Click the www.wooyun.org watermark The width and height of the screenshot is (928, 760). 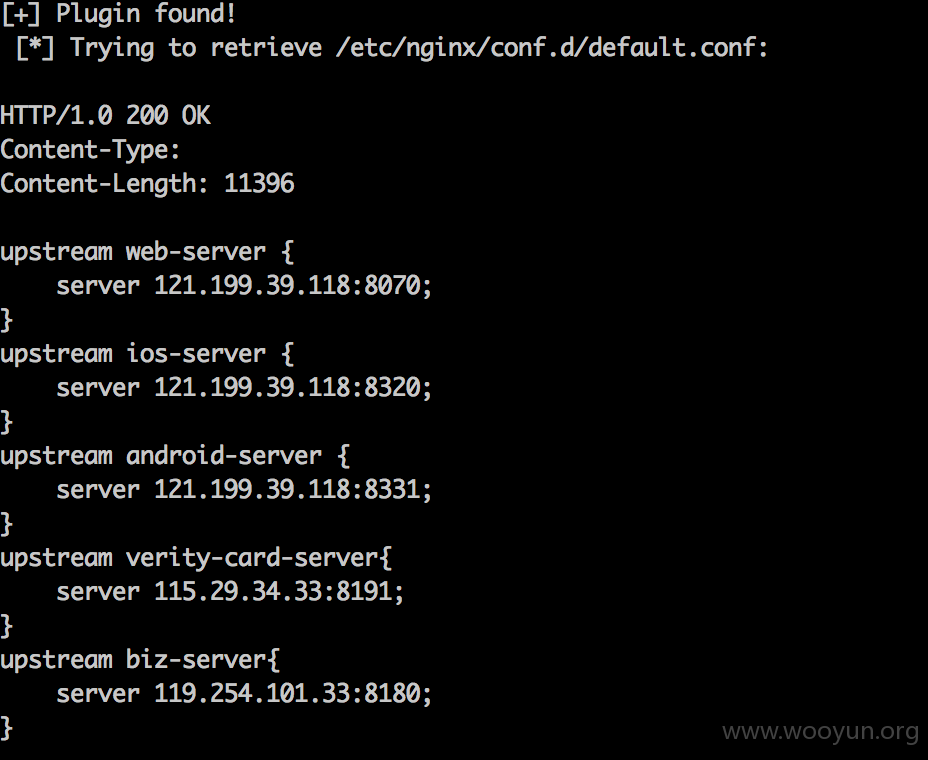pos(821,733)
